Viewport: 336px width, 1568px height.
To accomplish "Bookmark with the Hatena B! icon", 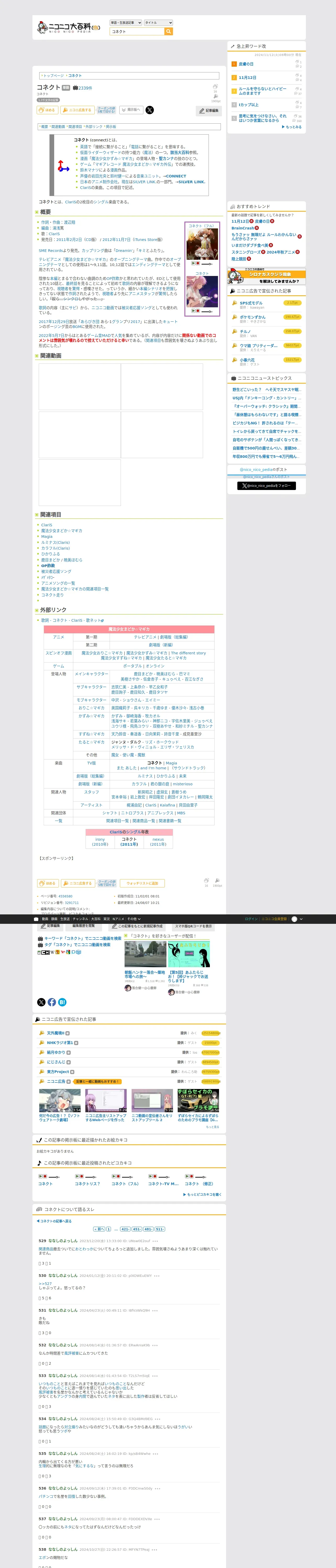I will [x=62, y=1002].
